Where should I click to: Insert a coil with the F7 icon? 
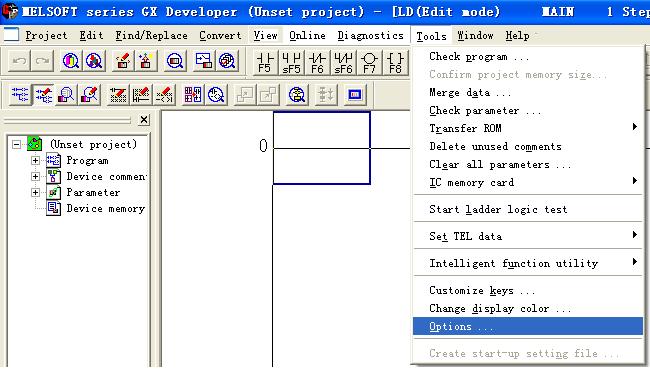click(x=369, y=63)
